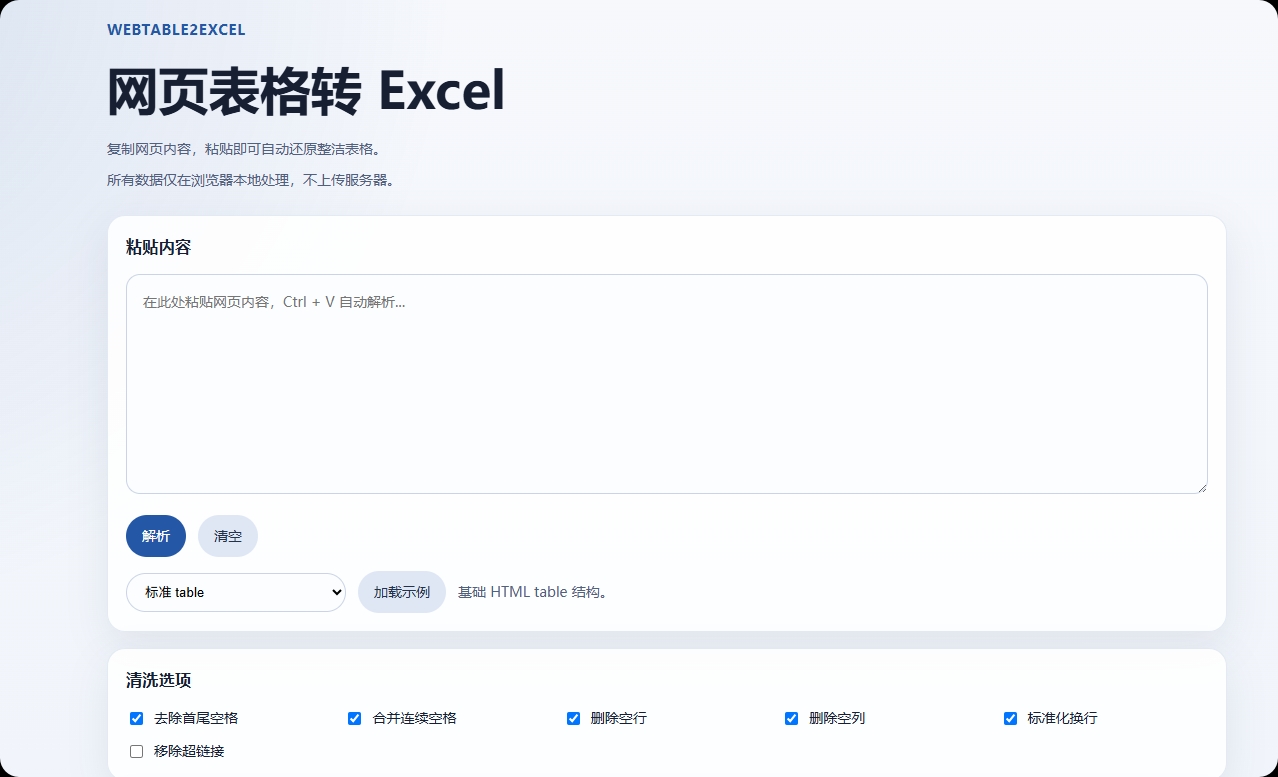Click the 清洗选项 section title
The image size is (1278, 777).
click(x=158, y=680)
